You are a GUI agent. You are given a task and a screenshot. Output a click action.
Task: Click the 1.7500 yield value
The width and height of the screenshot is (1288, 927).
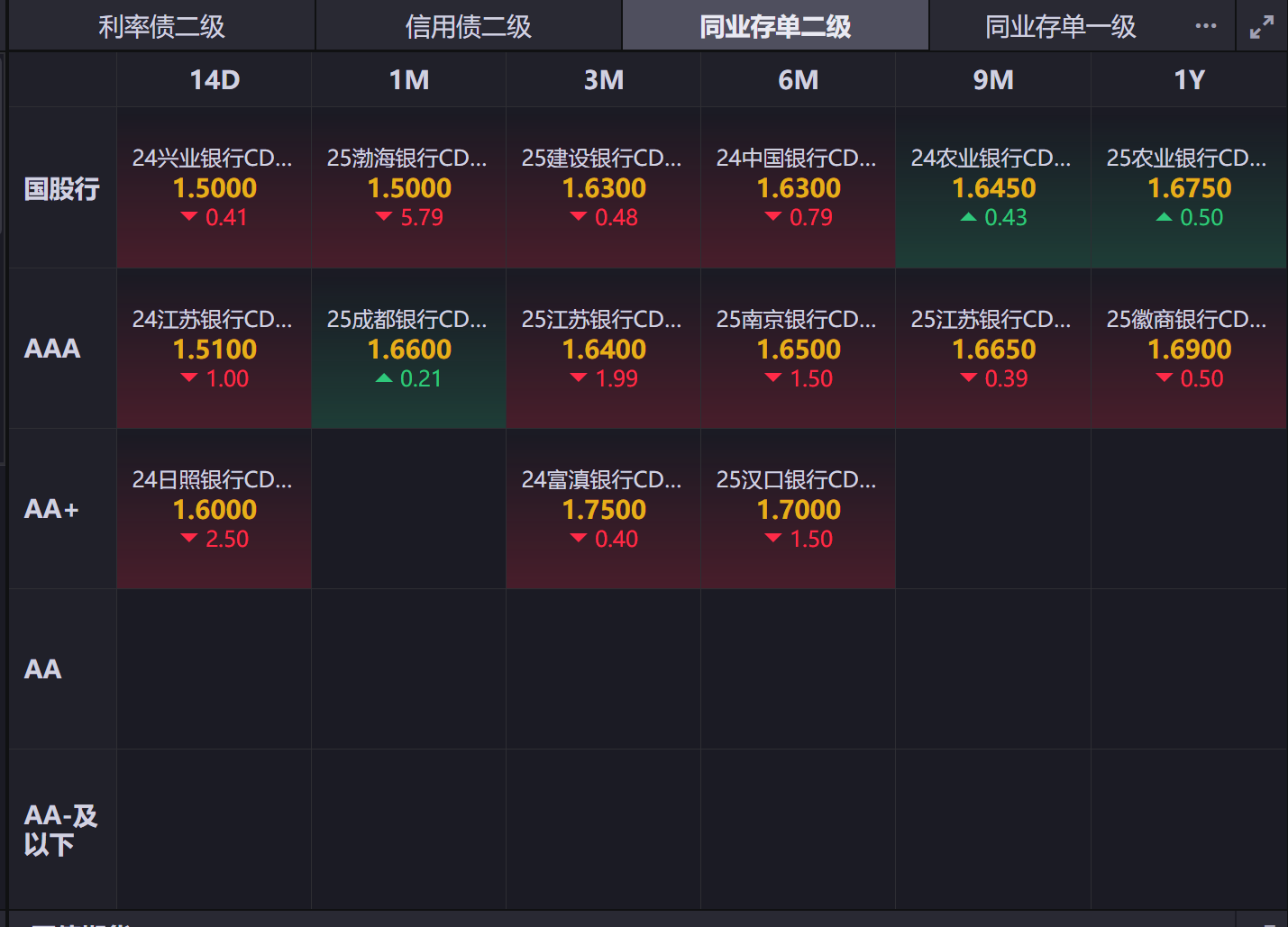pyautogui.click(x=604, y=510)
